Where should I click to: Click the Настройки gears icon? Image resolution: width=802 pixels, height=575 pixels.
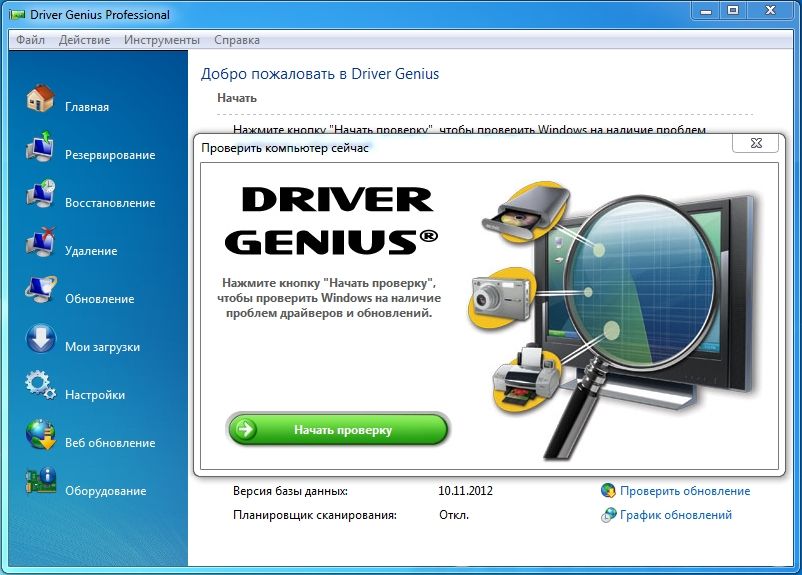tap(40, 386)
